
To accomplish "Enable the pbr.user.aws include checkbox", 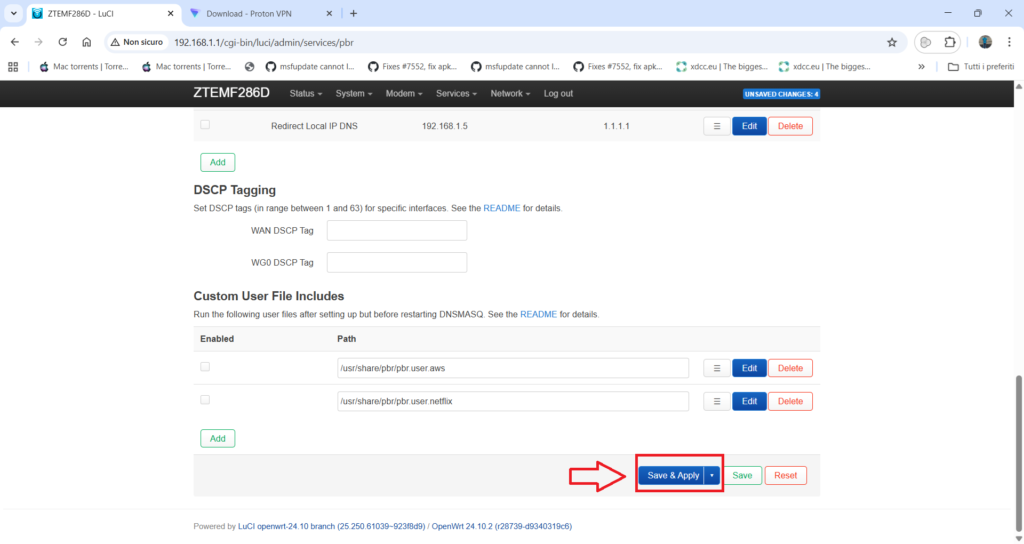I will click(205, 367).
